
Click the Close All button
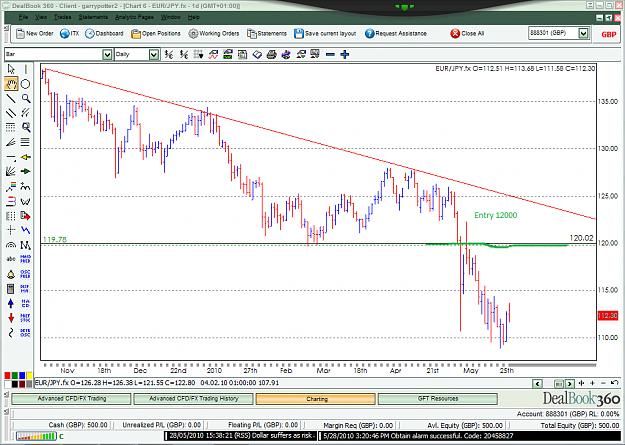pos(467,33)
